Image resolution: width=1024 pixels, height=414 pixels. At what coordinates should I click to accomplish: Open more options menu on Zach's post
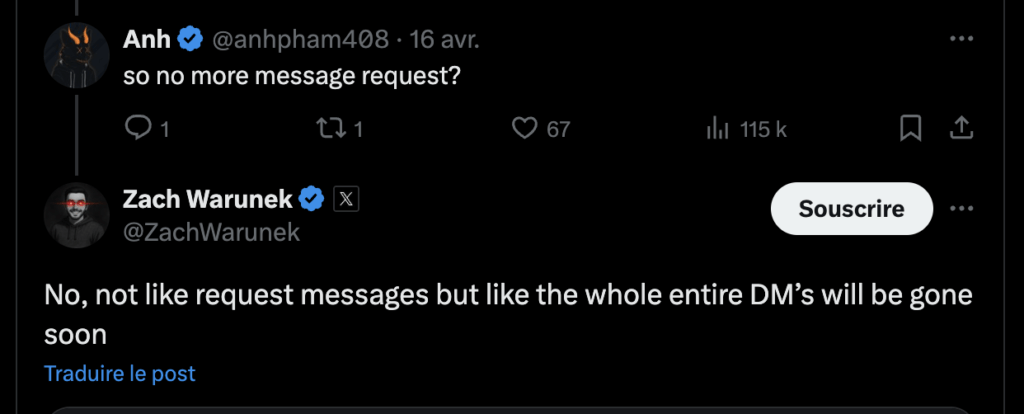click(x=961, y=208)
